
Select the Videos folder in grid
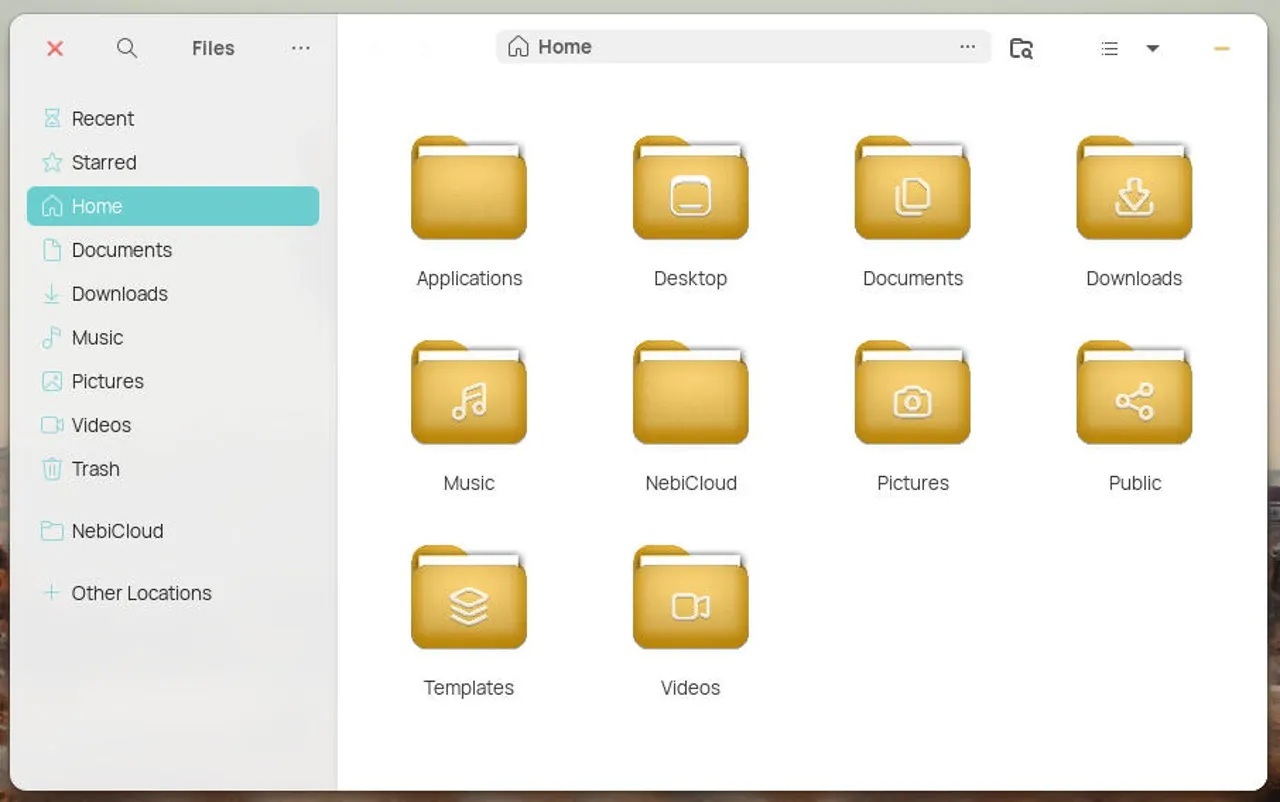point(690,600)
